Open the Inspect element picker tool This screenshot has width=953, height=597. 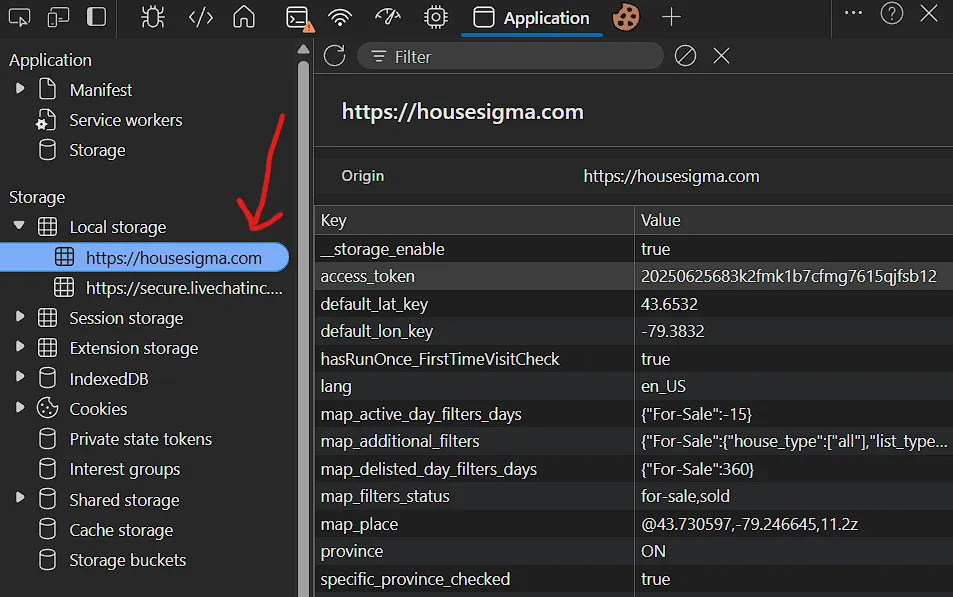[19, 17]
